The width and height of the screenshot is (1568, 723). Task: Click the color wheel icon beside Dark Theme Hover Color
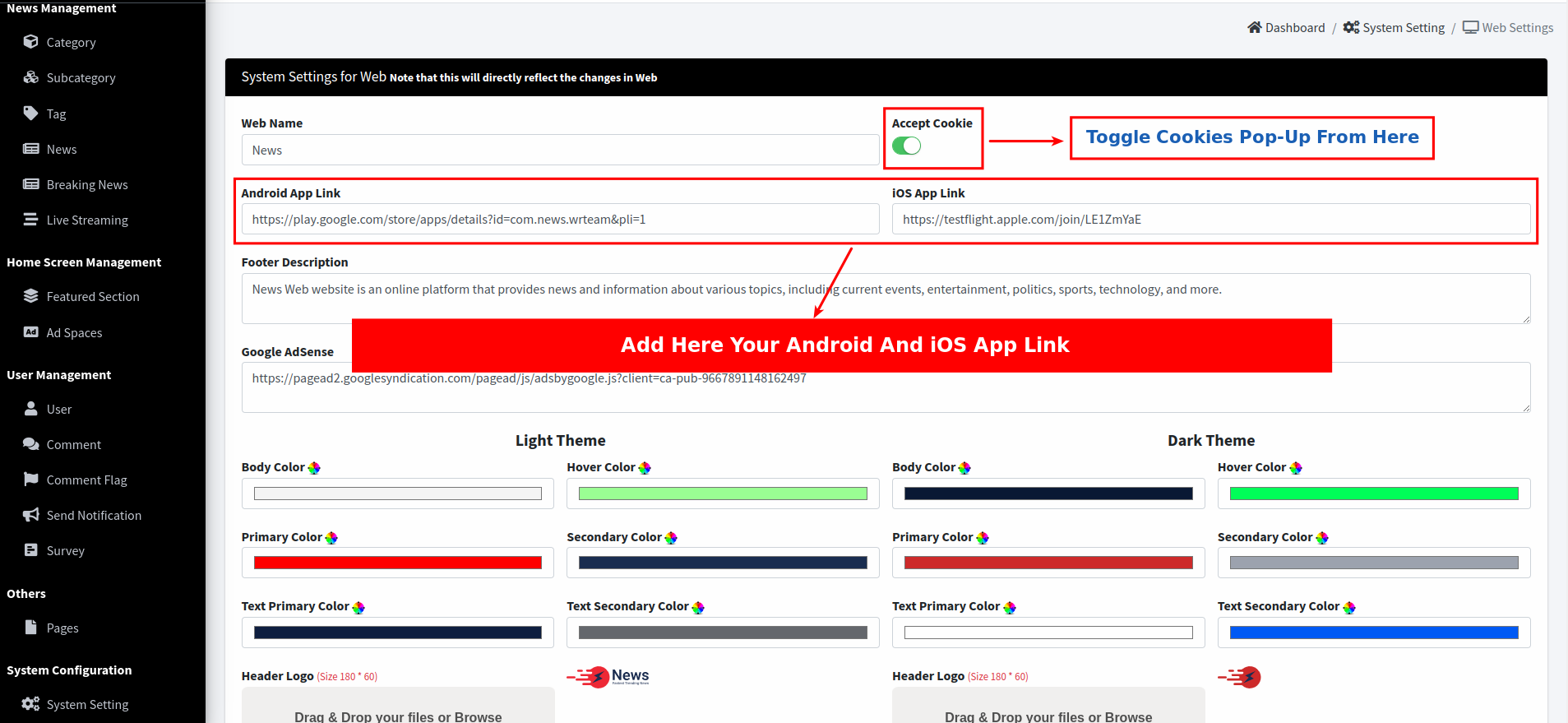click(x=1296, y=468)
